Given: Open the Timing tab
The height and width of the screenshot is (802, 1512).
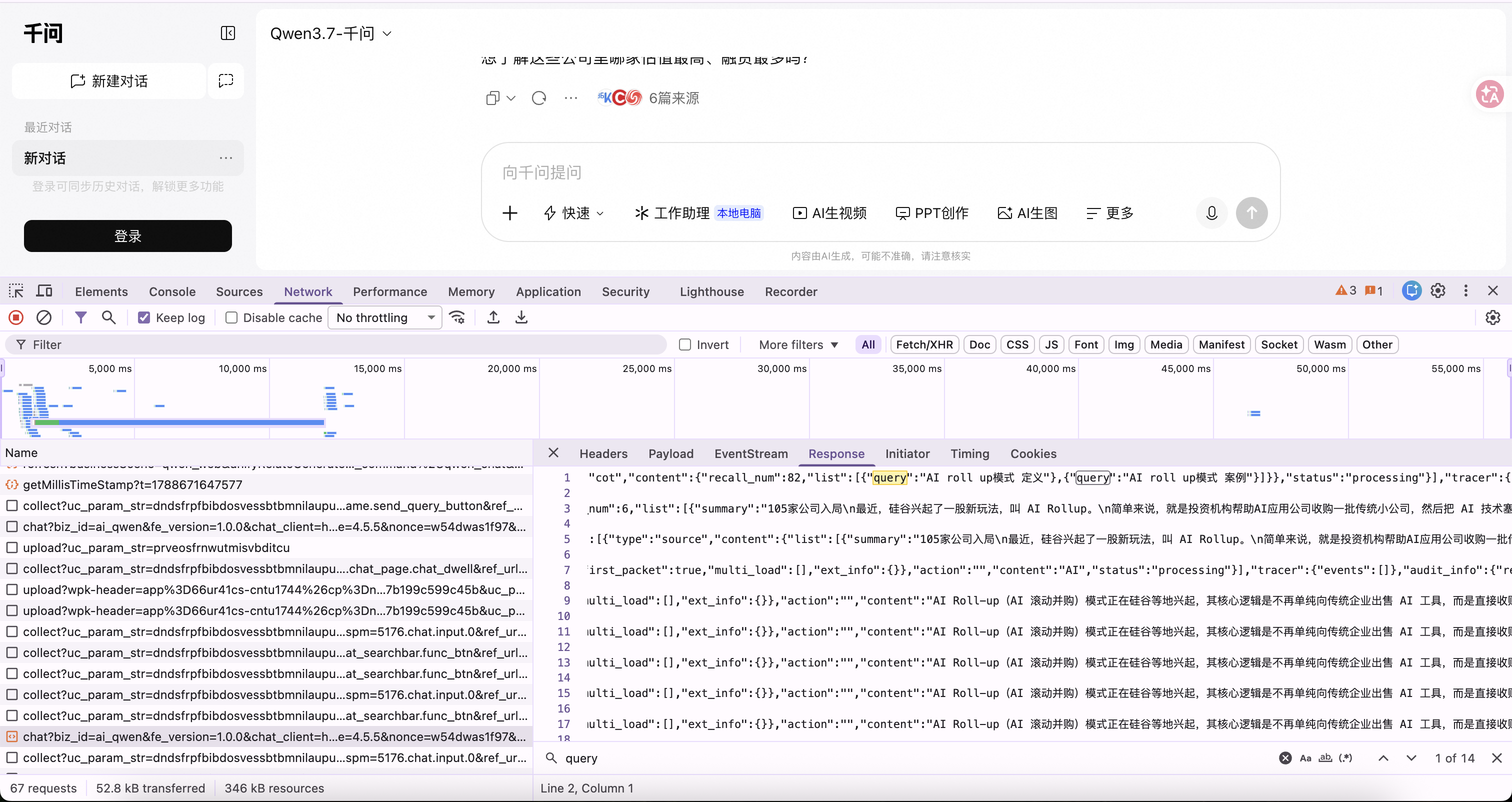Looking at the screenshot, I should [969, 454].
